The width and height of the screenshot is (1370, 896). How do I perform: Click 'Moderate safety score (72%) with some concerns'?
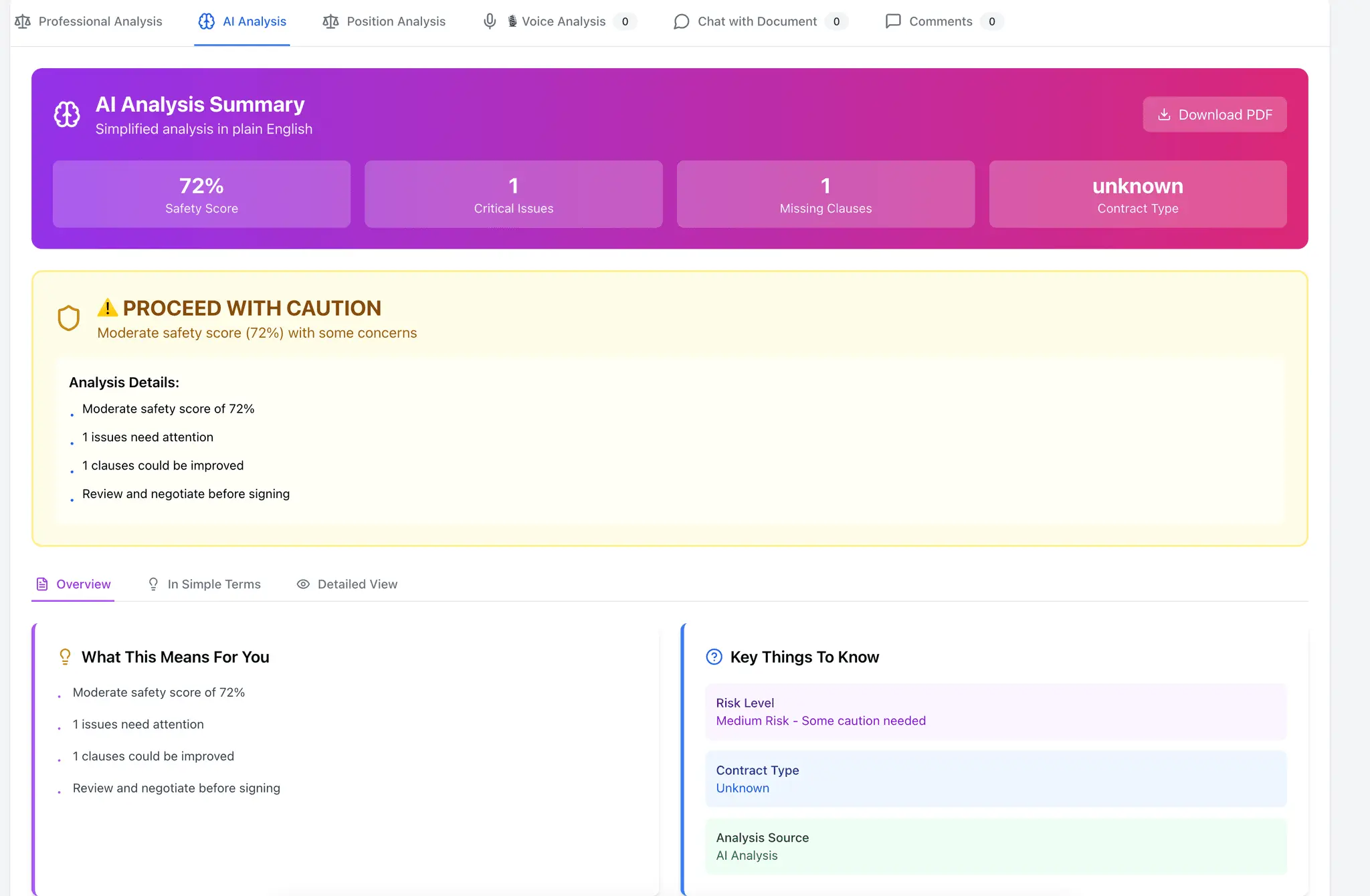click(257, 333)
